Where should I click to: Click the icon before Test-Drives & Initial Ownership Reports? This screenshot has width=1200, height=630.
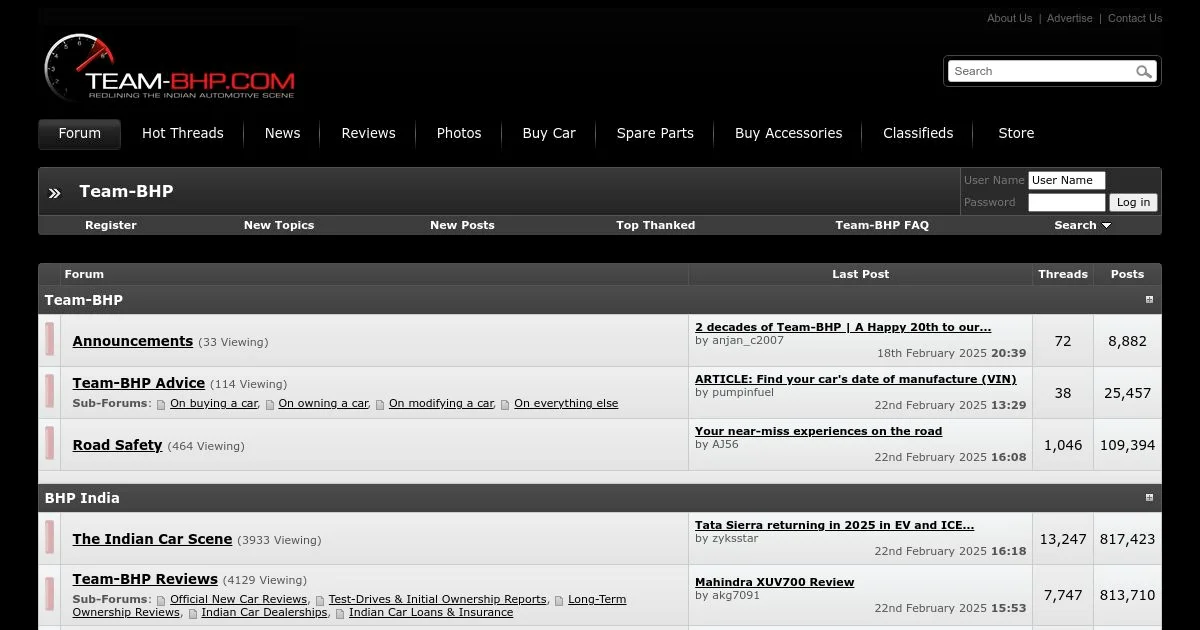(320, 600)
